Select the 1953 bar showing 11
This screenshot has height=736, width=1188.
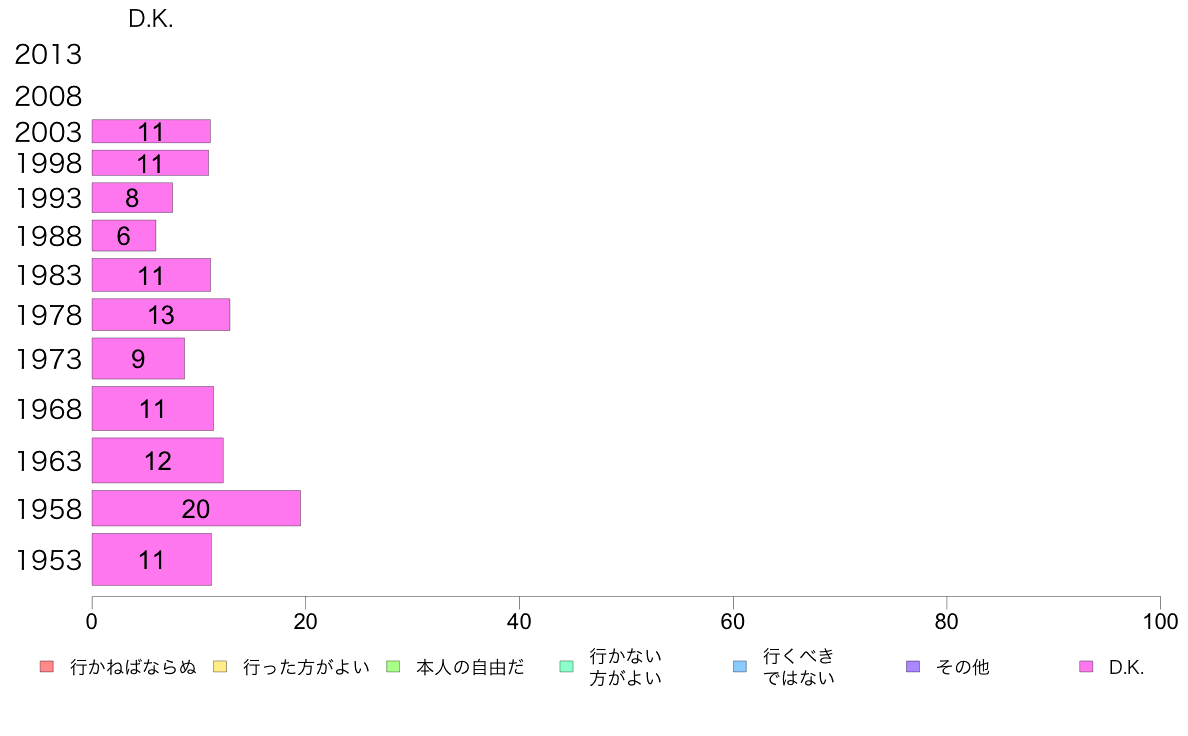pos(151,560)
